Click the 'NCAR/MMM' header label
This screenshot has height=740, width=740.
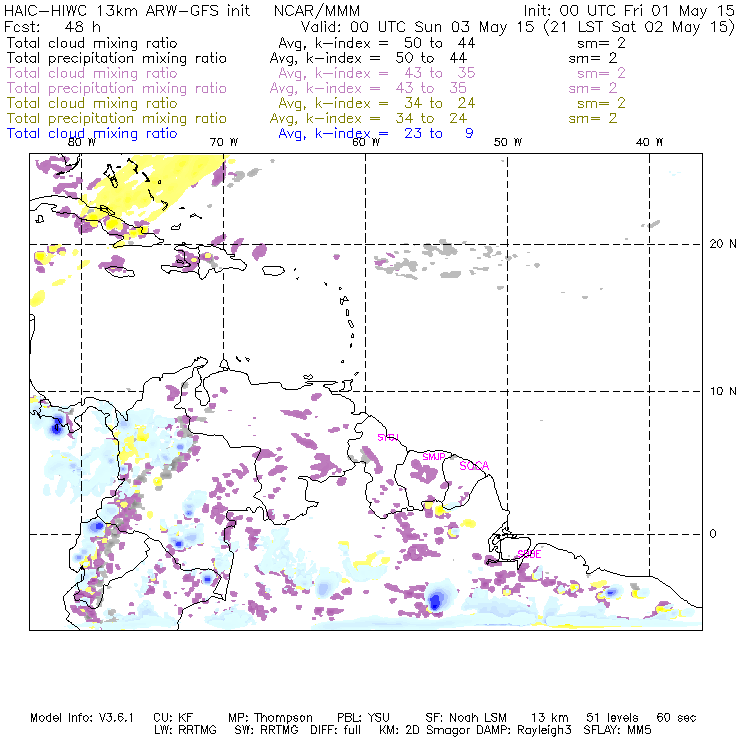(x=317, y=10)
